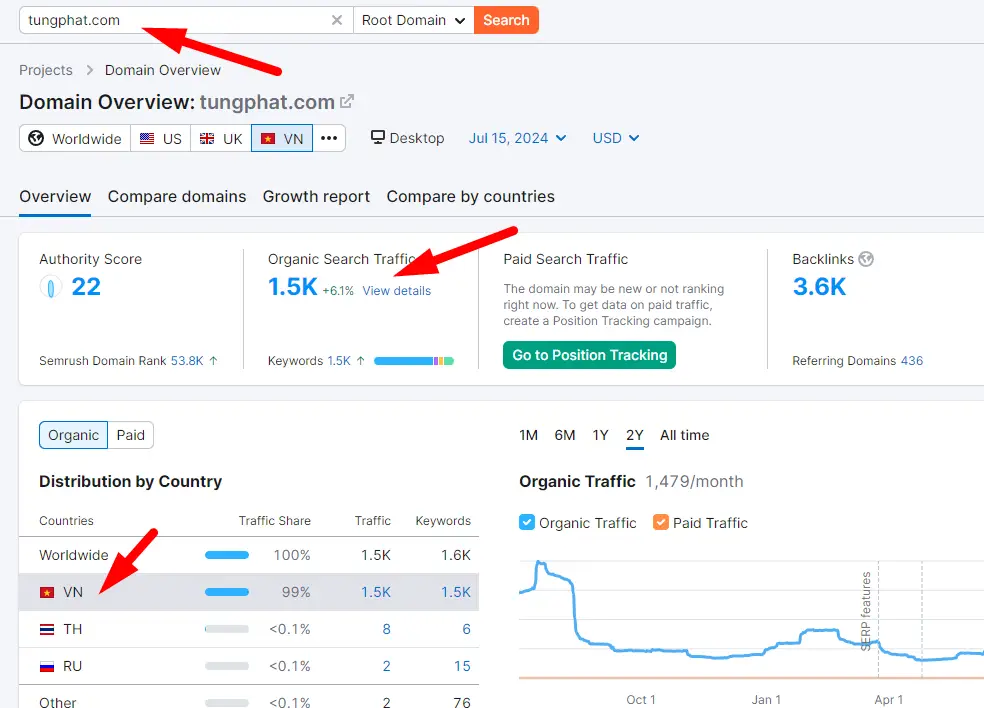Click the Russia flag in distribution table
This screenshot has height=708, width=984.
pyautogui.click(x=47, y=667)
